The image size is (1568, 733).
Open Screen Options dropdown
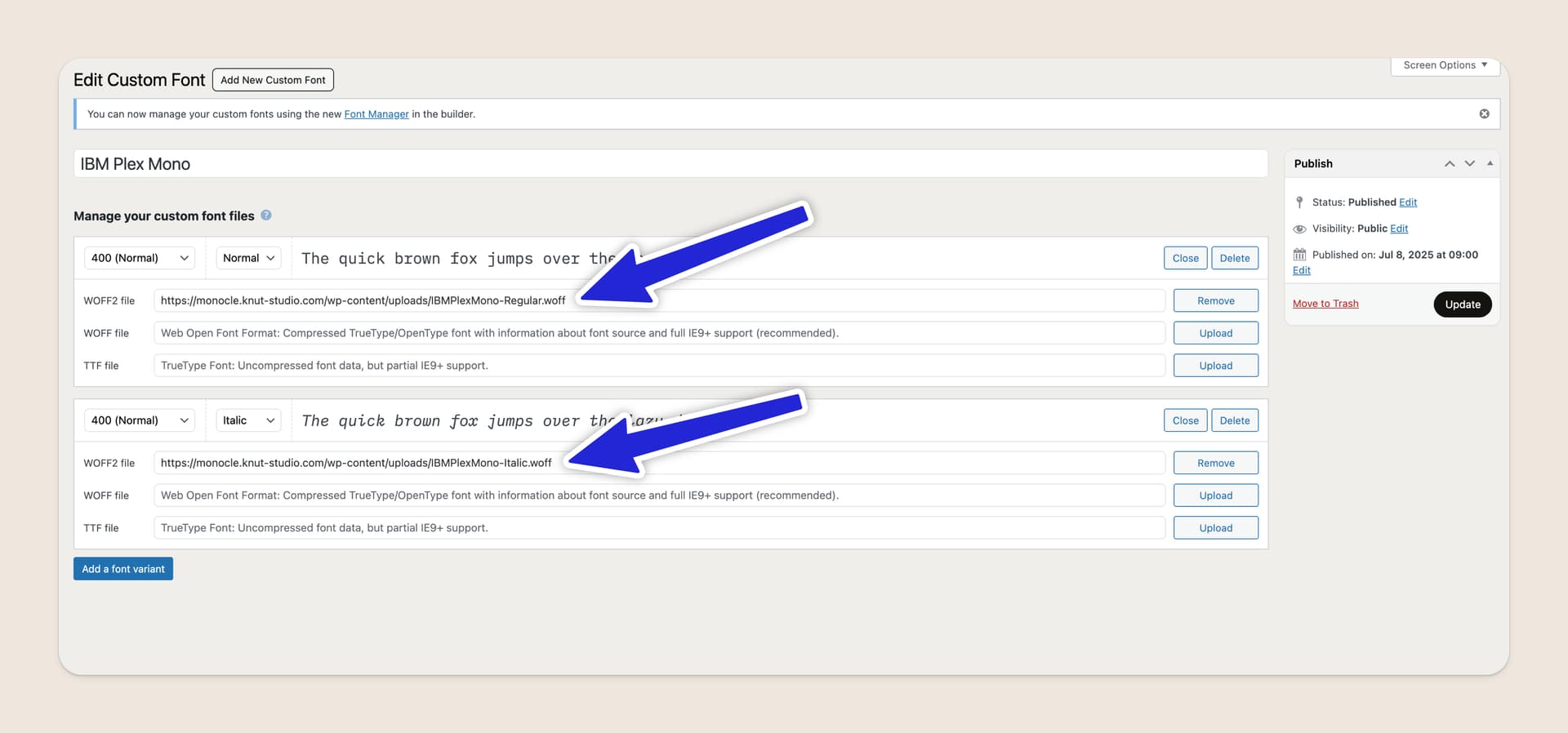[x=1445, y=65]
